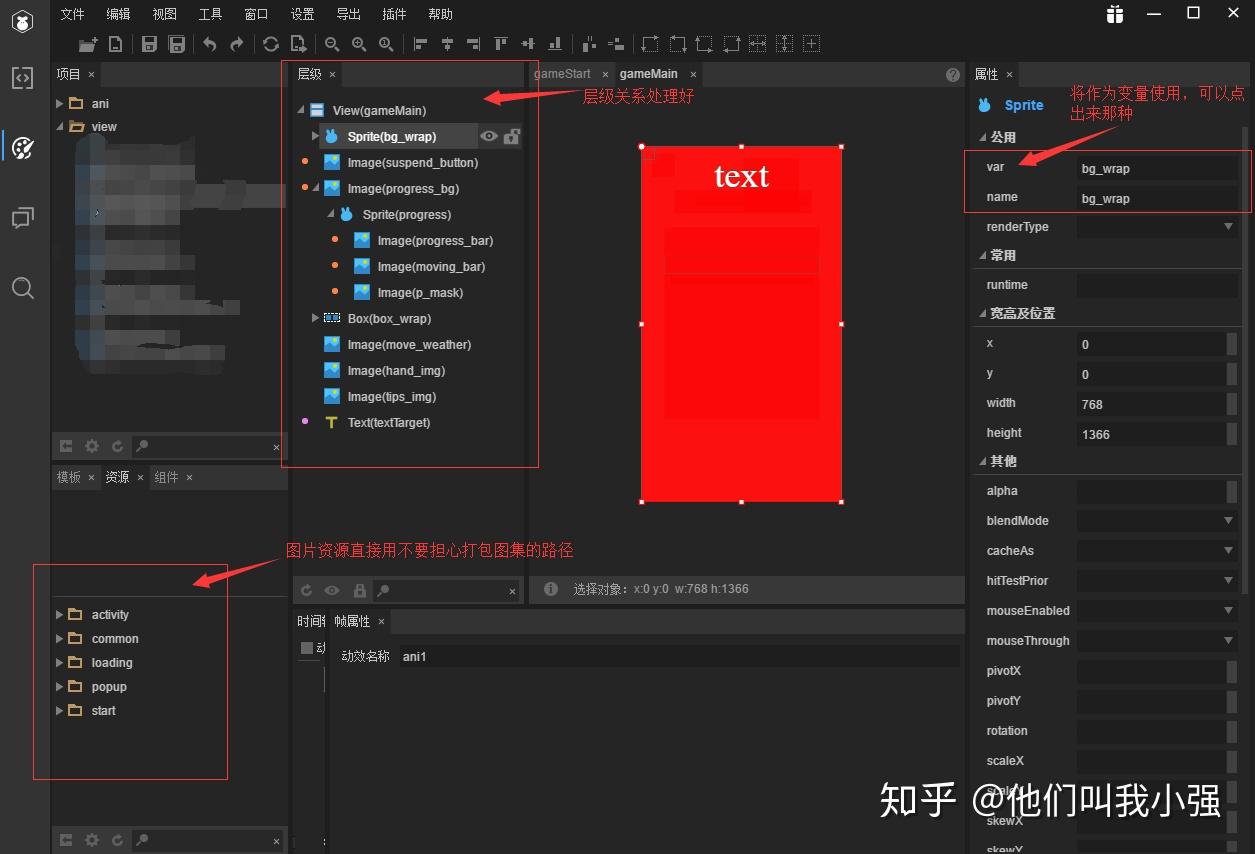Click the refresh icon in the toolbar
Image resolution: width=1255 pixels, height=854 pixels.
(270, 44)
